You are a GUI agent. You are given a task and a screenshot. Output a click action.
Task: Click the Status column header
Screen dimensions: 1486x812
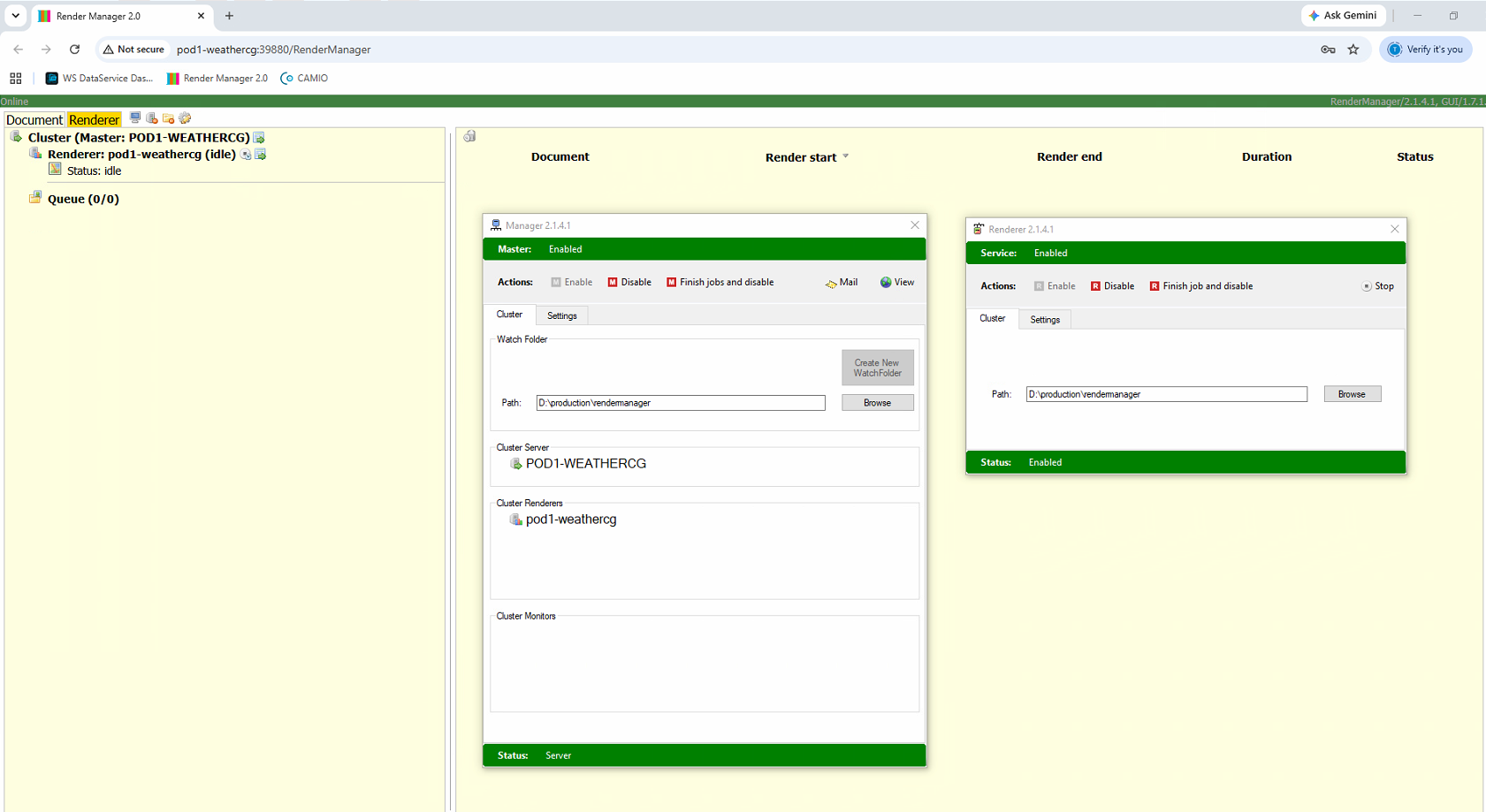click(x=1414, y=156)
